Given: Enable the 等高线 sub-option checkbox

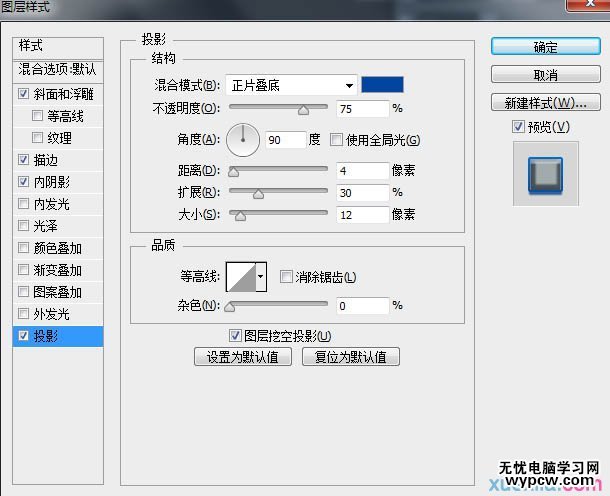Looking at the screenshot, I should (x=37, y=116).
